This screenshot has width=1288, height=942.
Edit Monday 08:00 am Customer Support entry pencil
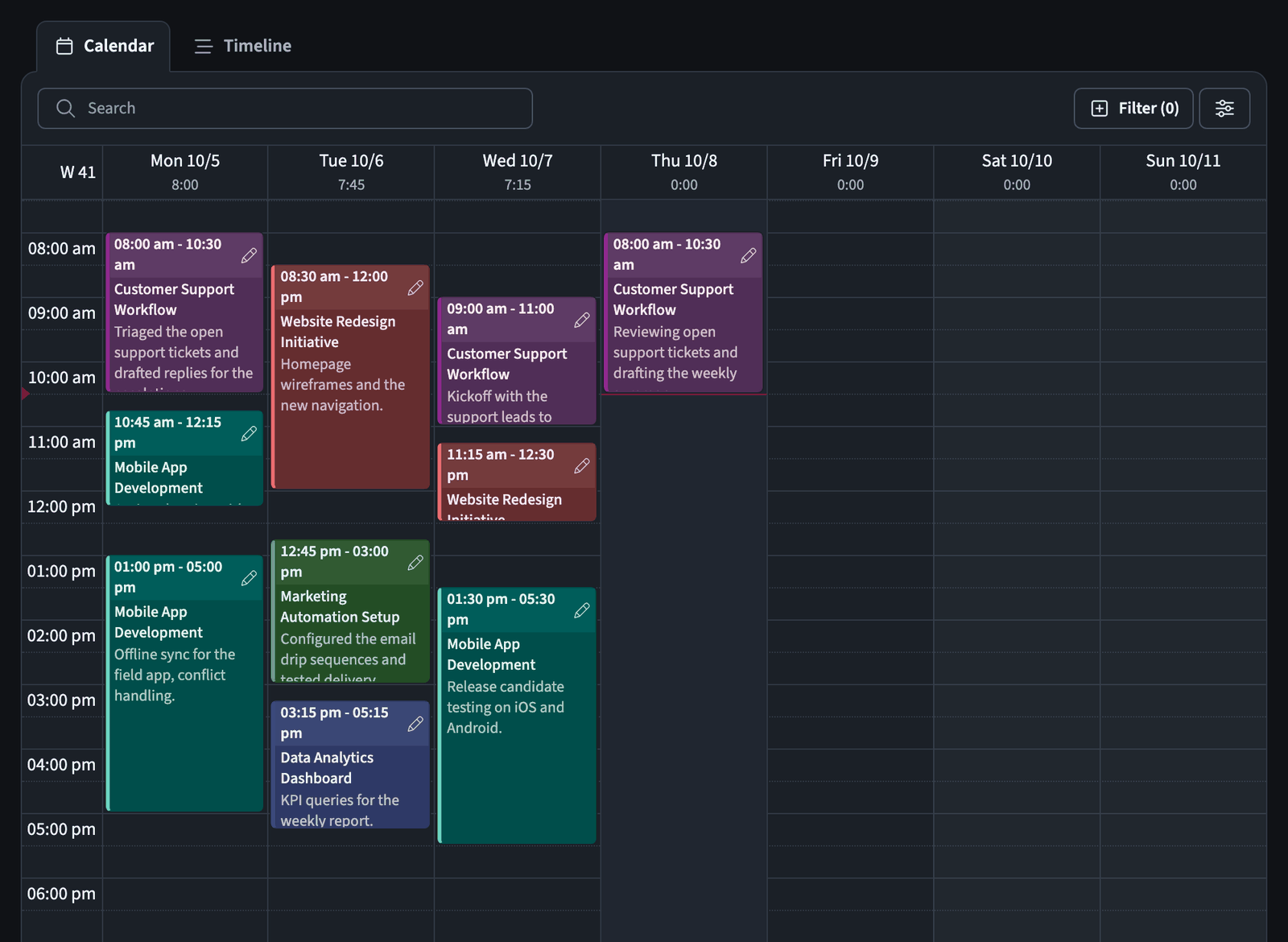click(249, 255)
